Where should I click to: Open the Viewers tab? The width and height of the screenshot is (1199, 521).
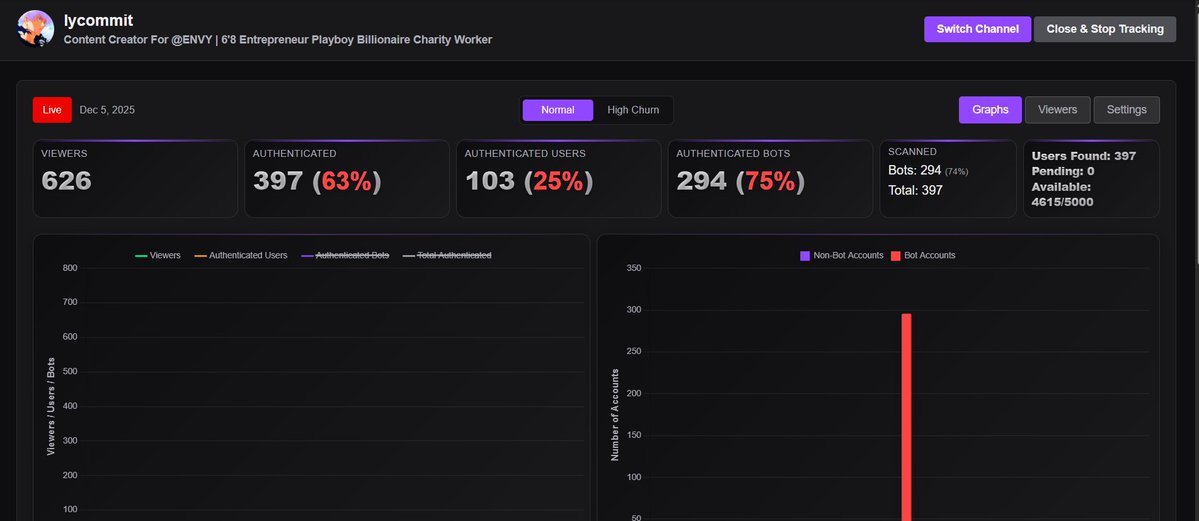pyautogui.click(x=1058, y=110)
